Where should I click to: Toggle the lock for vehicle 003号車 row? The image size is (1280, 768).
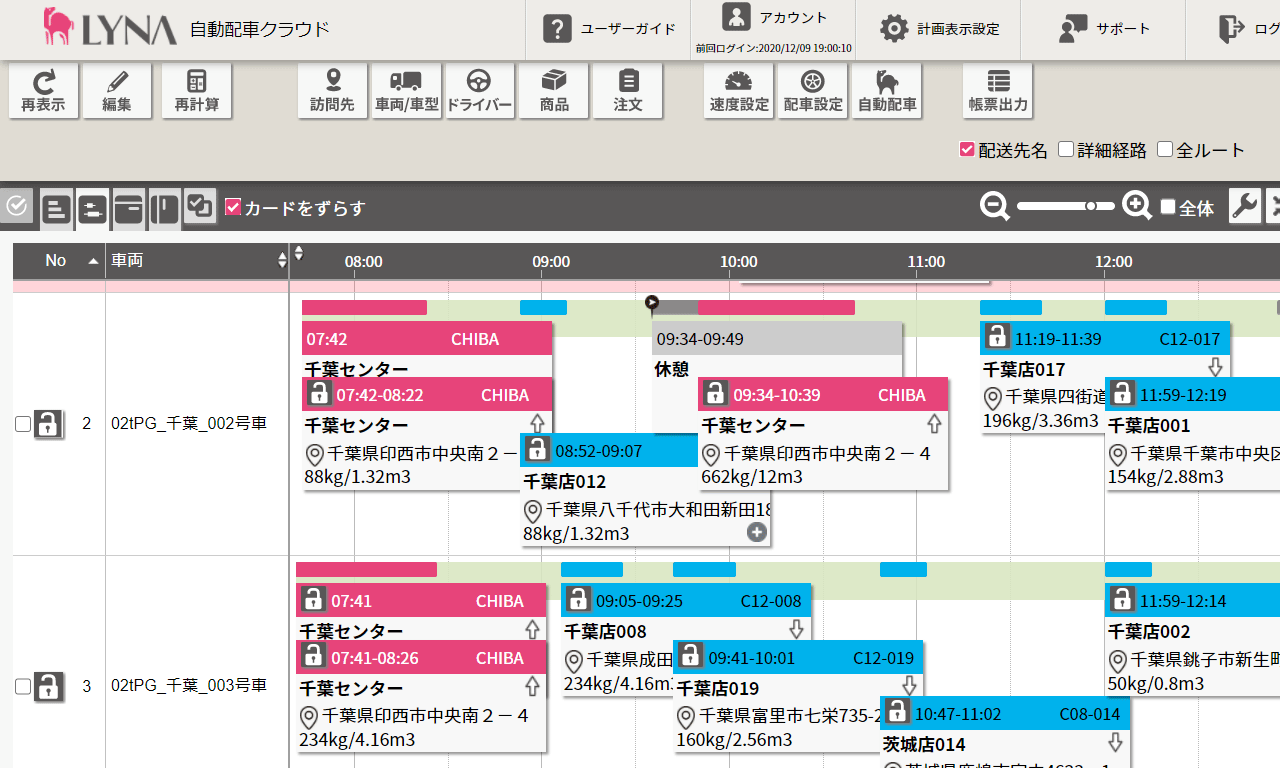(x=49, y=686)
